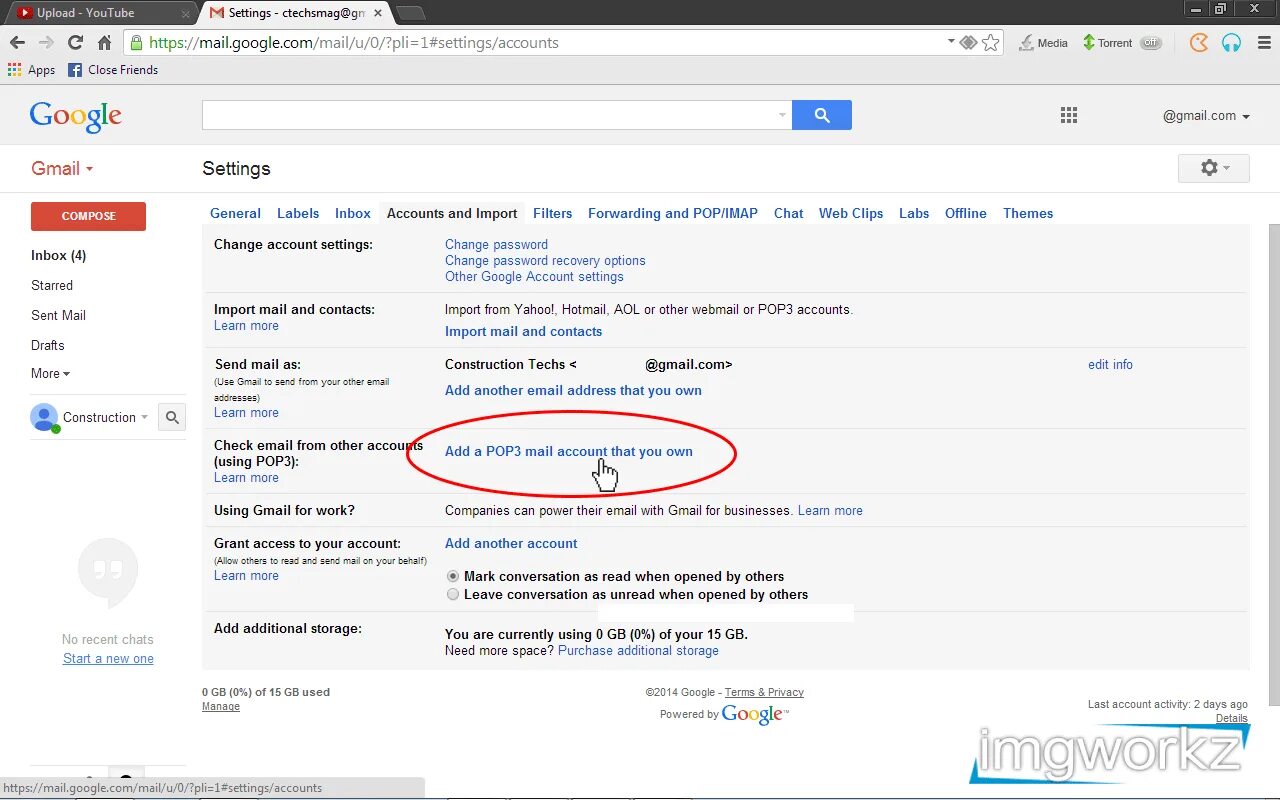This screenshot has width=1280, height=800.
Task: Open the Apps bookmarks shortcut
Action: 32,70
